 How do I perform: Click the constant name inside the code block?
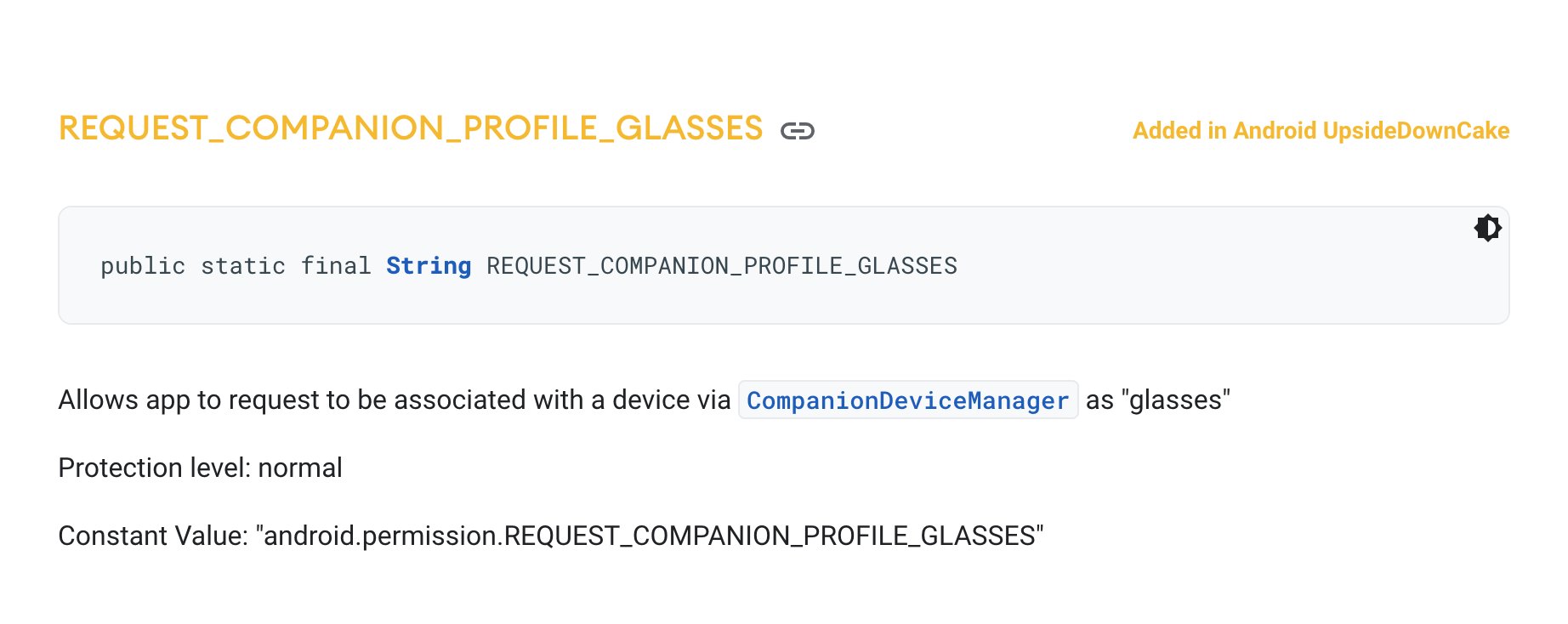click(722, 266)
